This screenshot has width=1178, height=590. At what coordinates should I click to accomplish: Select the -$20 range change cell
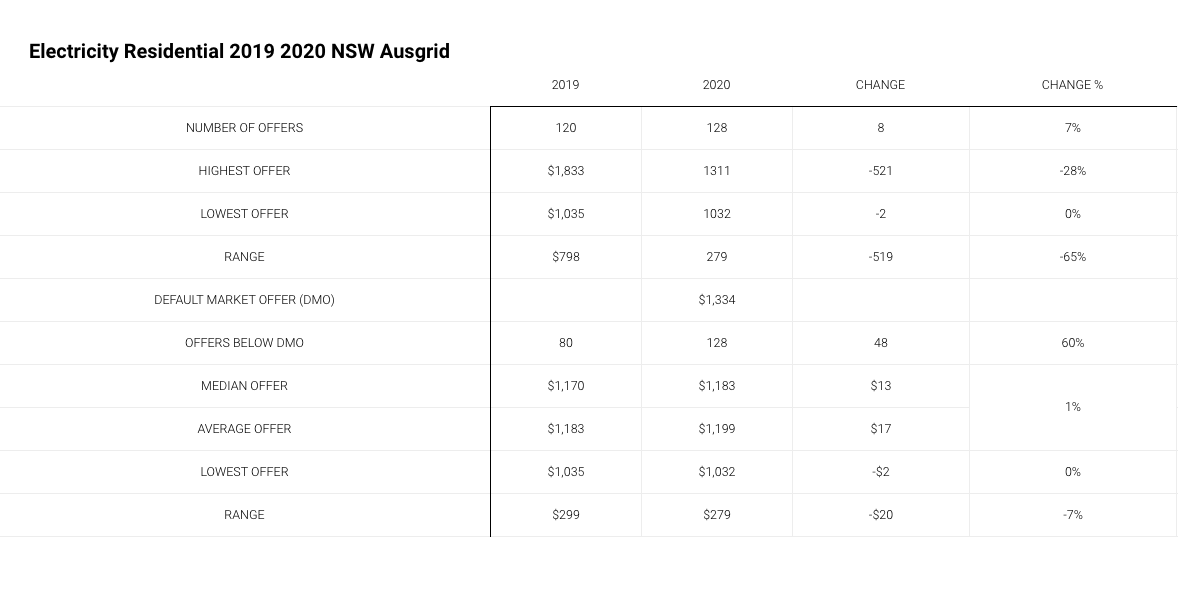click(x=880, y=515)
